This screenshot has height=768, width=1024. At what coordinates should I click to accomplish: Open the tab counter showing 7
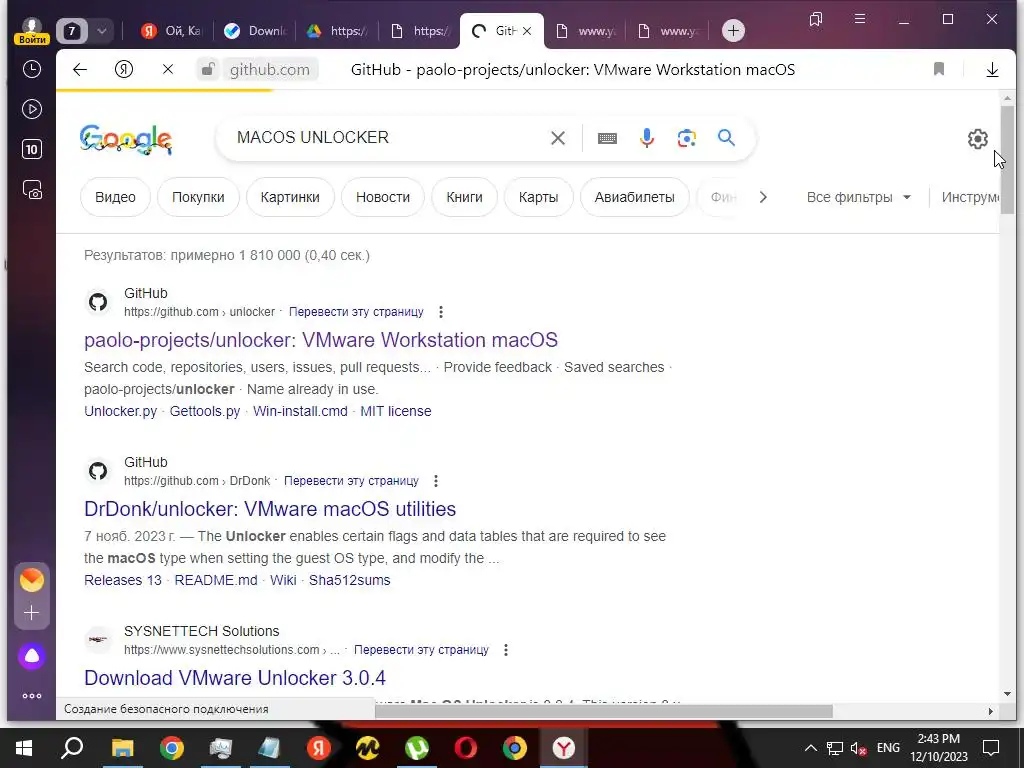pyautogui.click(x=72, y=31)
